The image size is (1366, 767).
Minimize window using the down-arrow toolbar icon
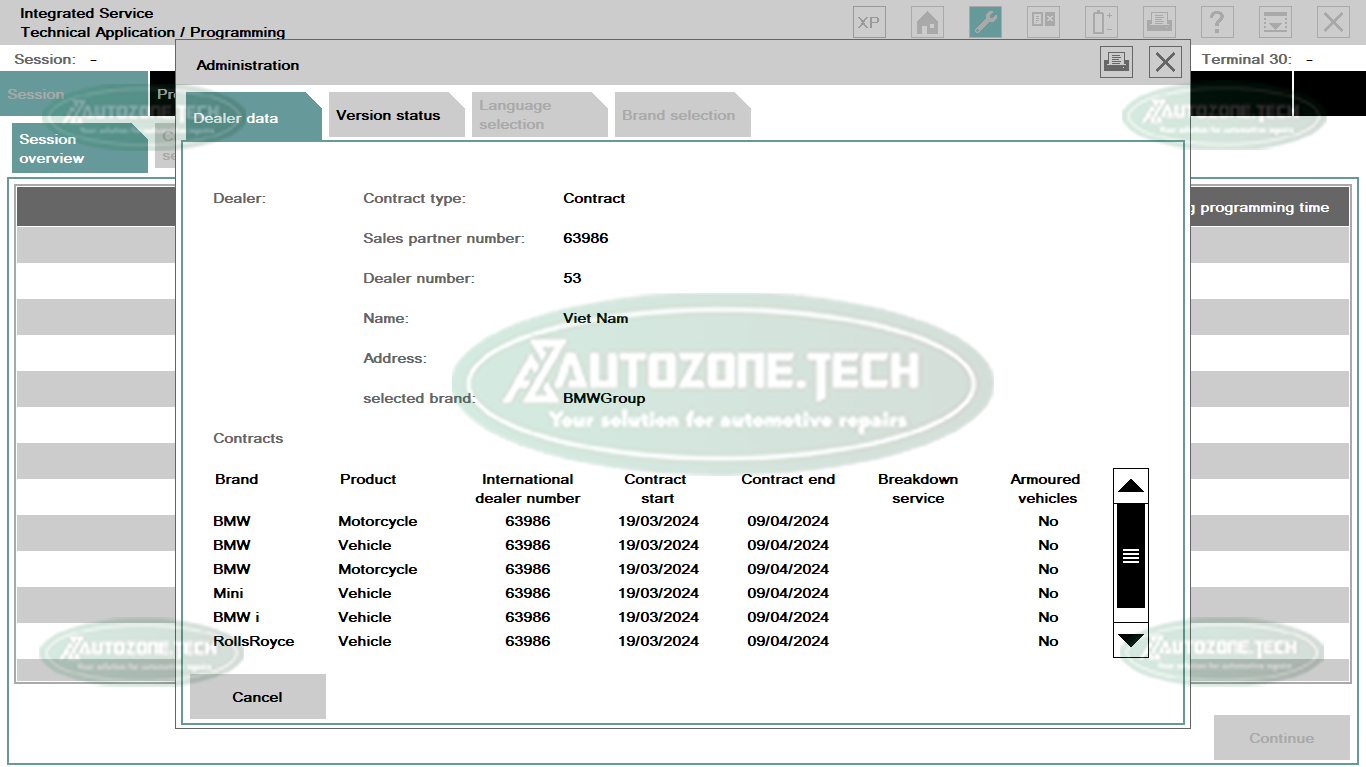click(1275, 22)
